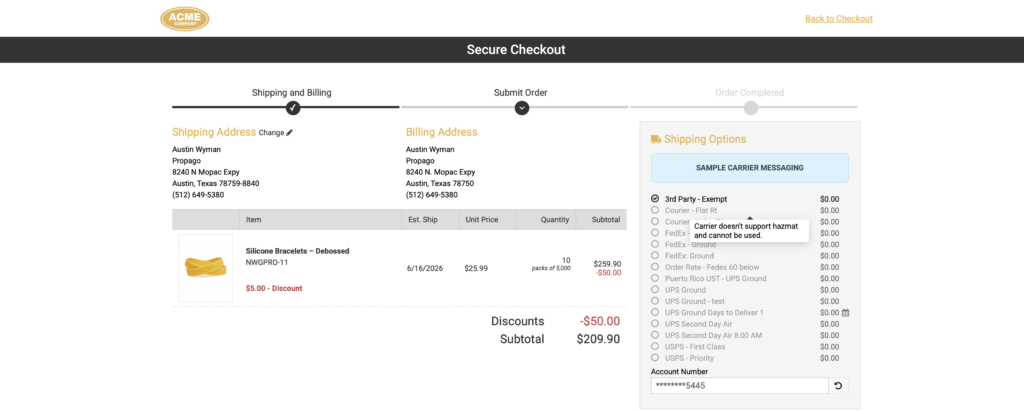The width and height of the screenshot is (1024, 411).
Task: Click the ACME Company logo
Action: pos(185,18)
